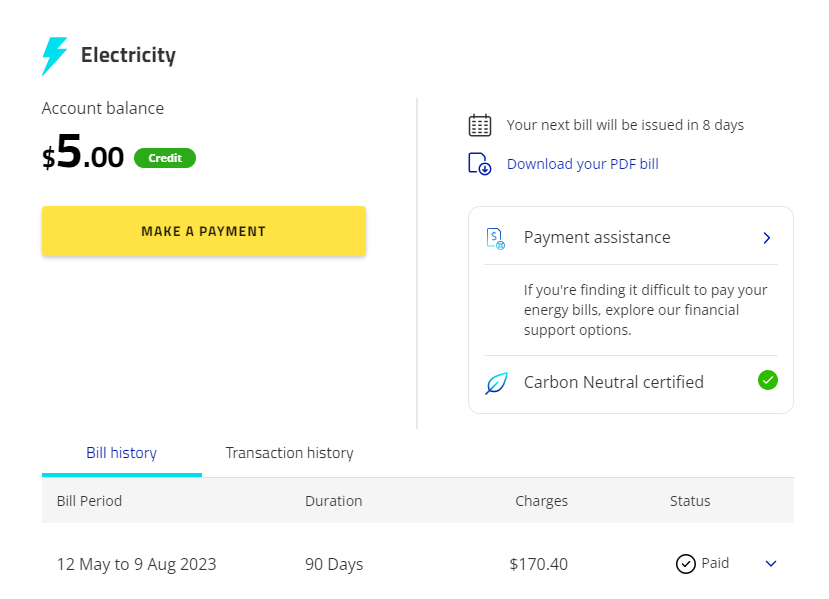Click the green Credit badge

click(165, 158)
